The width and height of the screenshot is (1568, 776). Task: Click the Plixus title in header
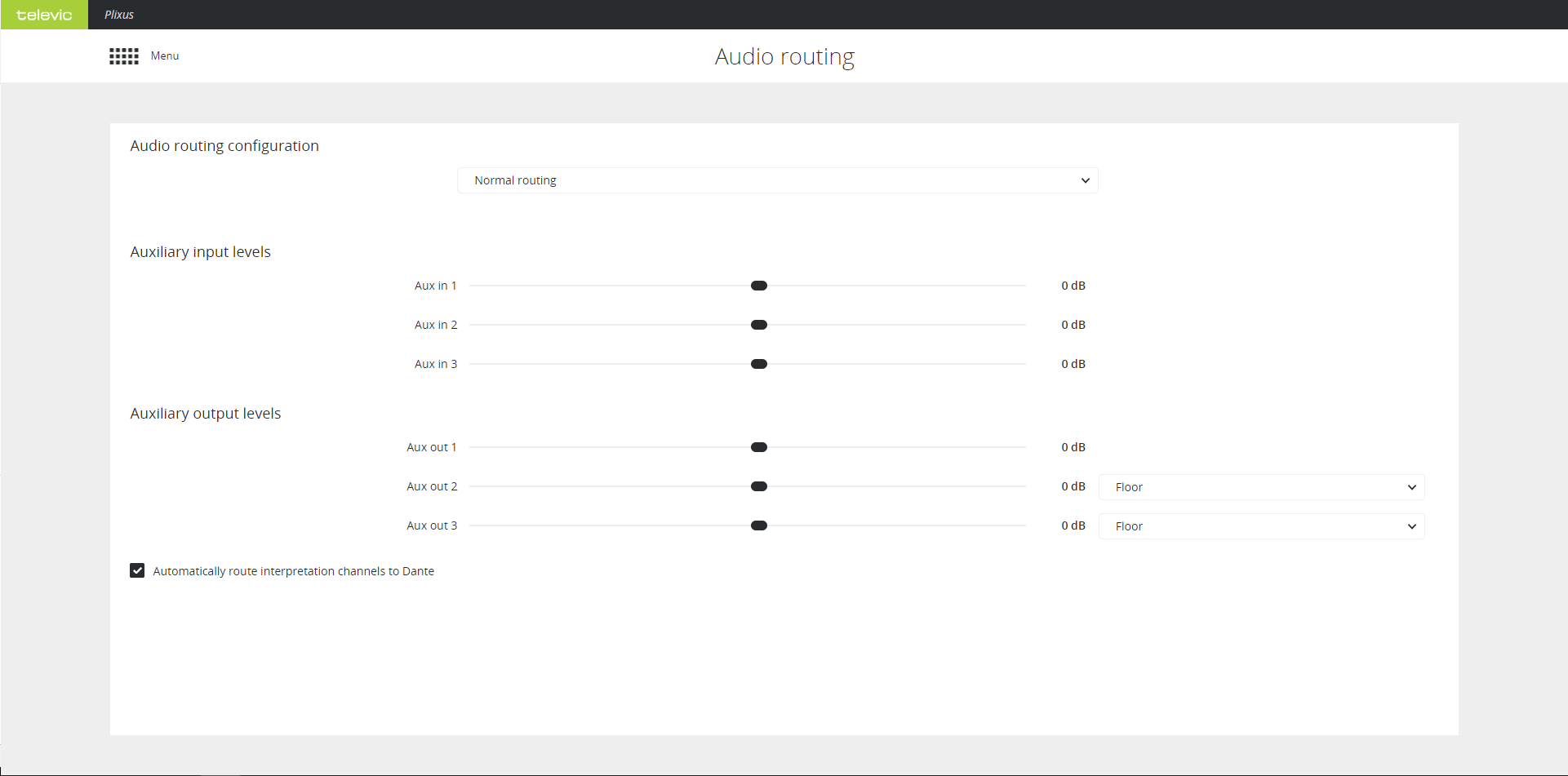[x=119, y=15]
